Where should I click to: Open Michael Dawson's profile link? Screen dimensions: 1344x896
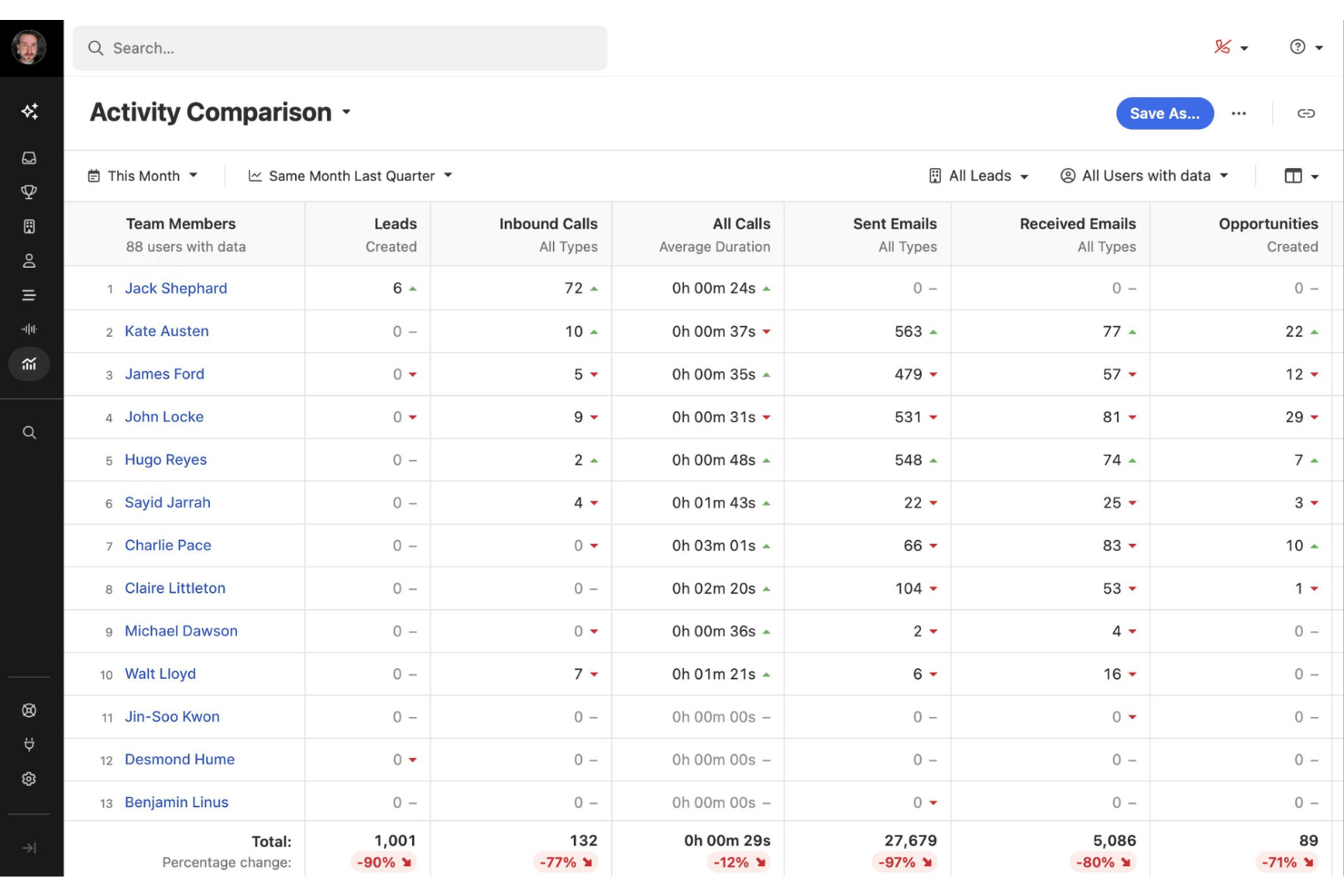pos(182,631)
